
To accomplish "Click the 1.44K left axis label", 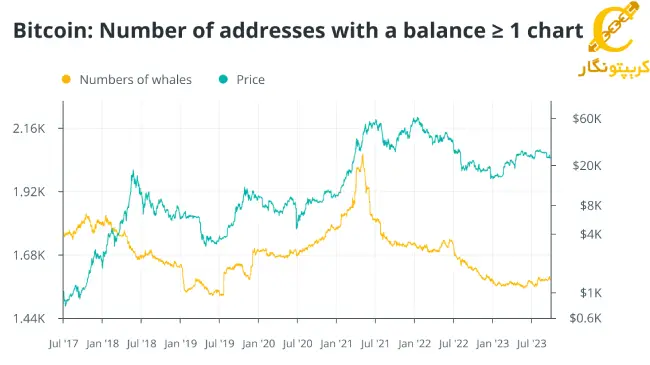I will point(29,319).
